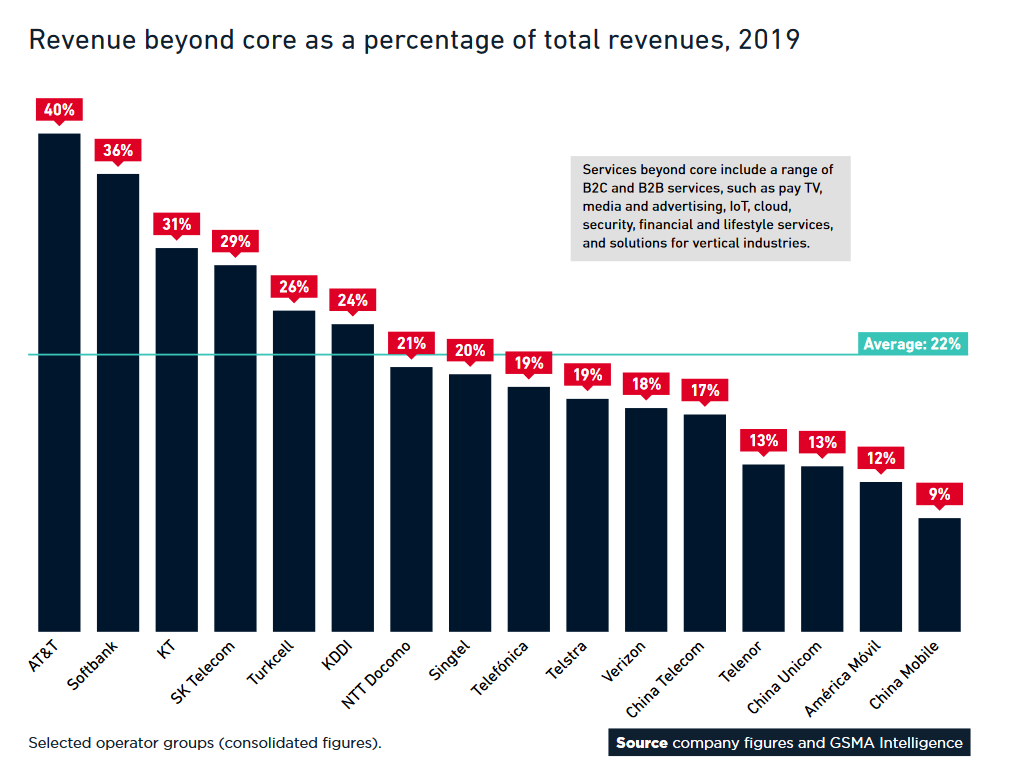Click the 'Verizon' axis label
Image resolution: width=1012 pixels, height=779 pixels.
(x=623, y=662)
